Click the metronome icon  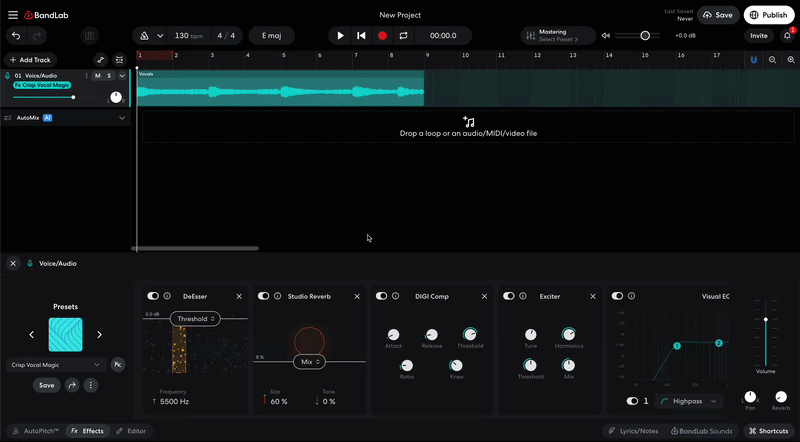[x=145, y=35]
